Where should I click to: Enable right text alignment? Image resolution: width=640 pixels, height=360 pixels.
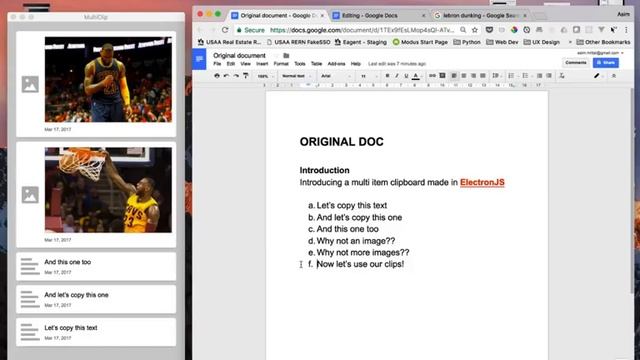[x=473, y=76]
